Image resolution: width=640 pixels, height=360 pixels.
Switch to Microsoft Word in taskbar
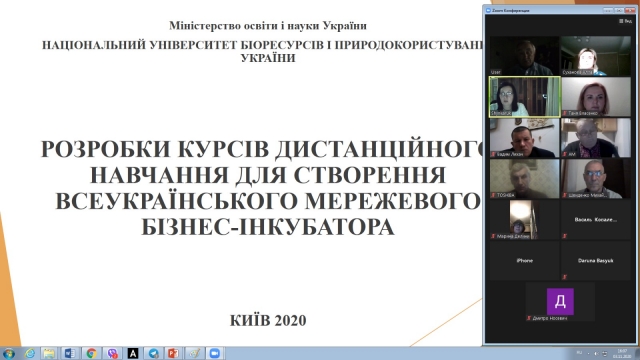(70, 353)
